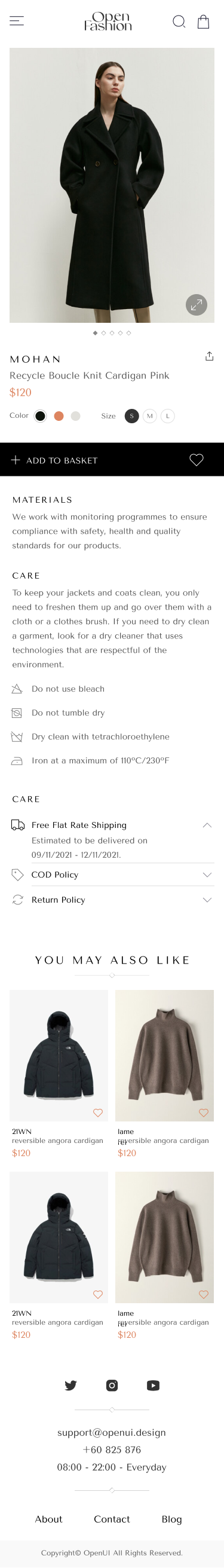Image resolution: width=224 pixels, height=1568 pixels.
Task: Click the share icon beside MOHAN
Action: [209, 356]
